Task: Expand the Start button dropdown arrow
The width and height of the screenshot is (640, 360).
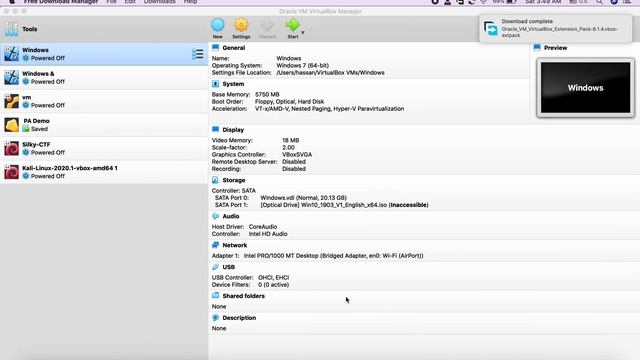Action: (x=303, y=32)
